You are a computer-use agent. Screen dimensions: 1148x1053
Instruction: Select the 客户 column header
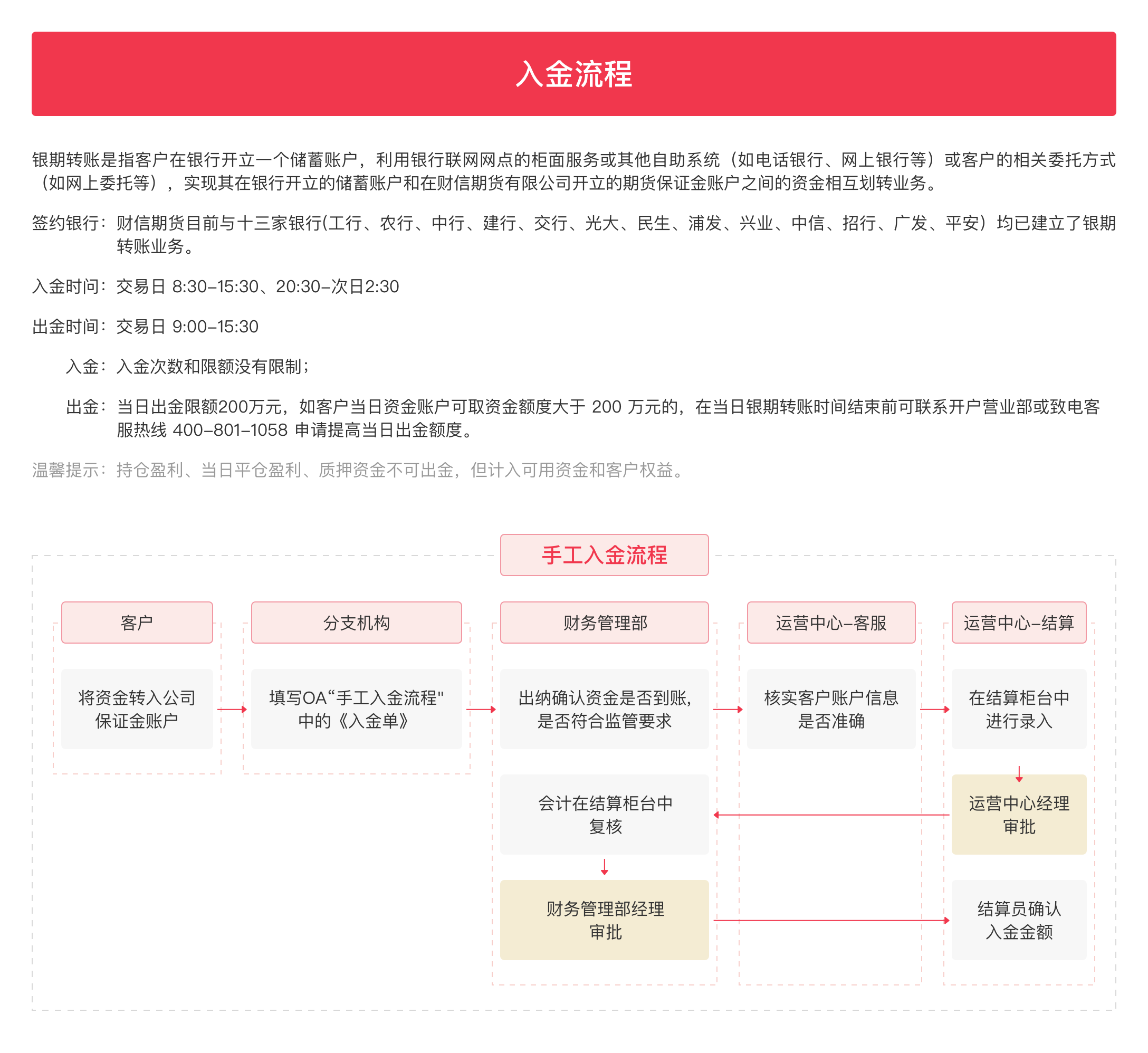coord(137,623)
